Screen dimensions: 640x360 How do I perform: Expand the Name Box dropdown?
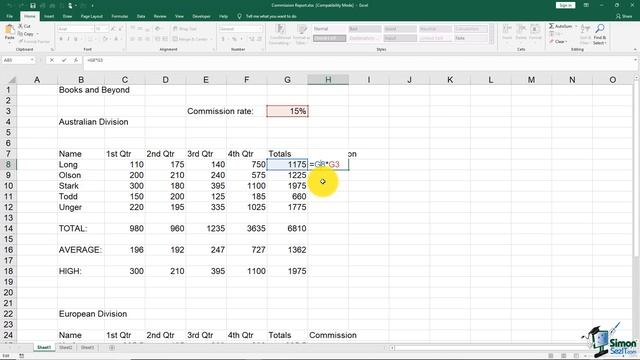(32, 60)
